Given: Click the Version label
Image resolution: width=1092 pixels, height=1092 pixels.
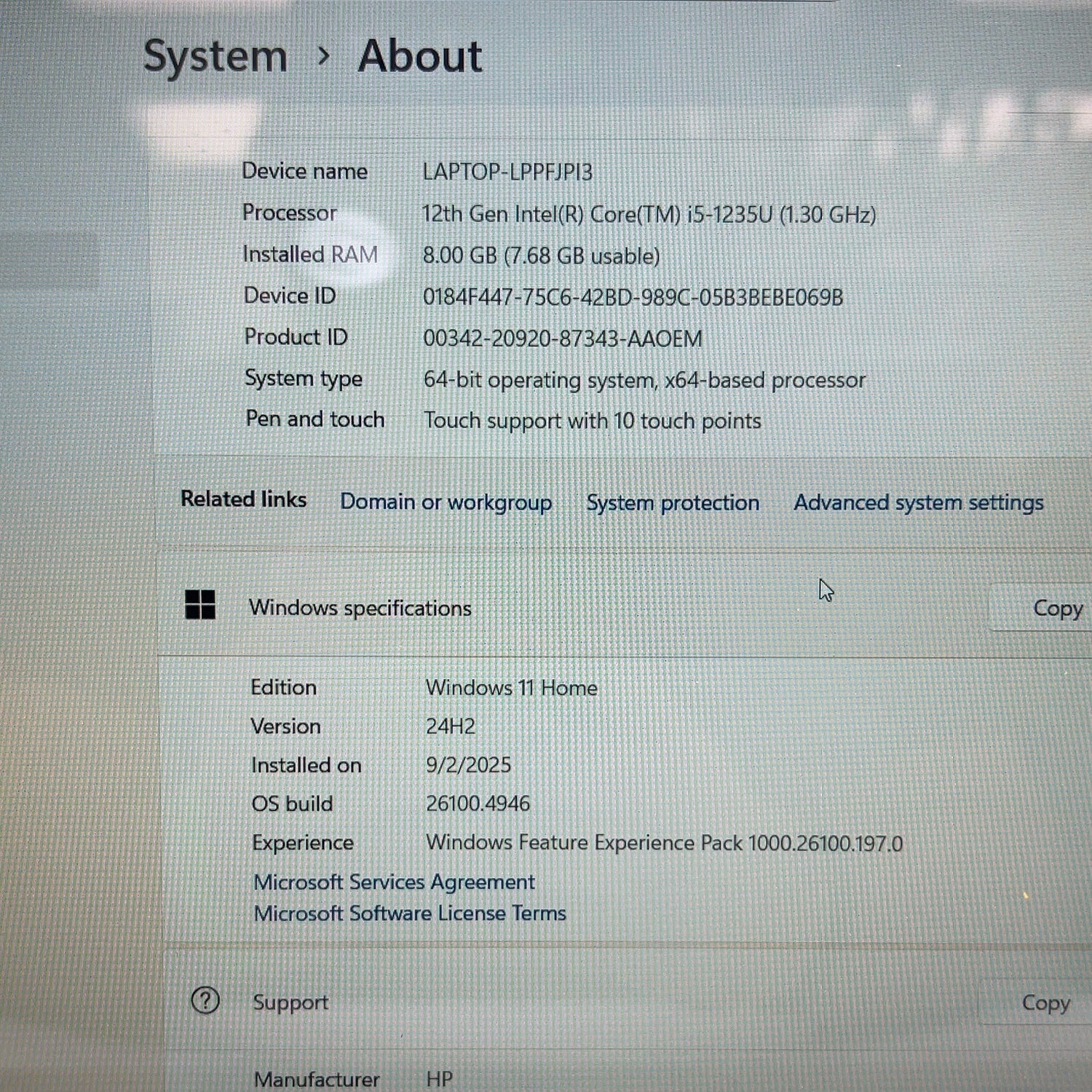Looking at the screenshot, I should coord(285,727).
